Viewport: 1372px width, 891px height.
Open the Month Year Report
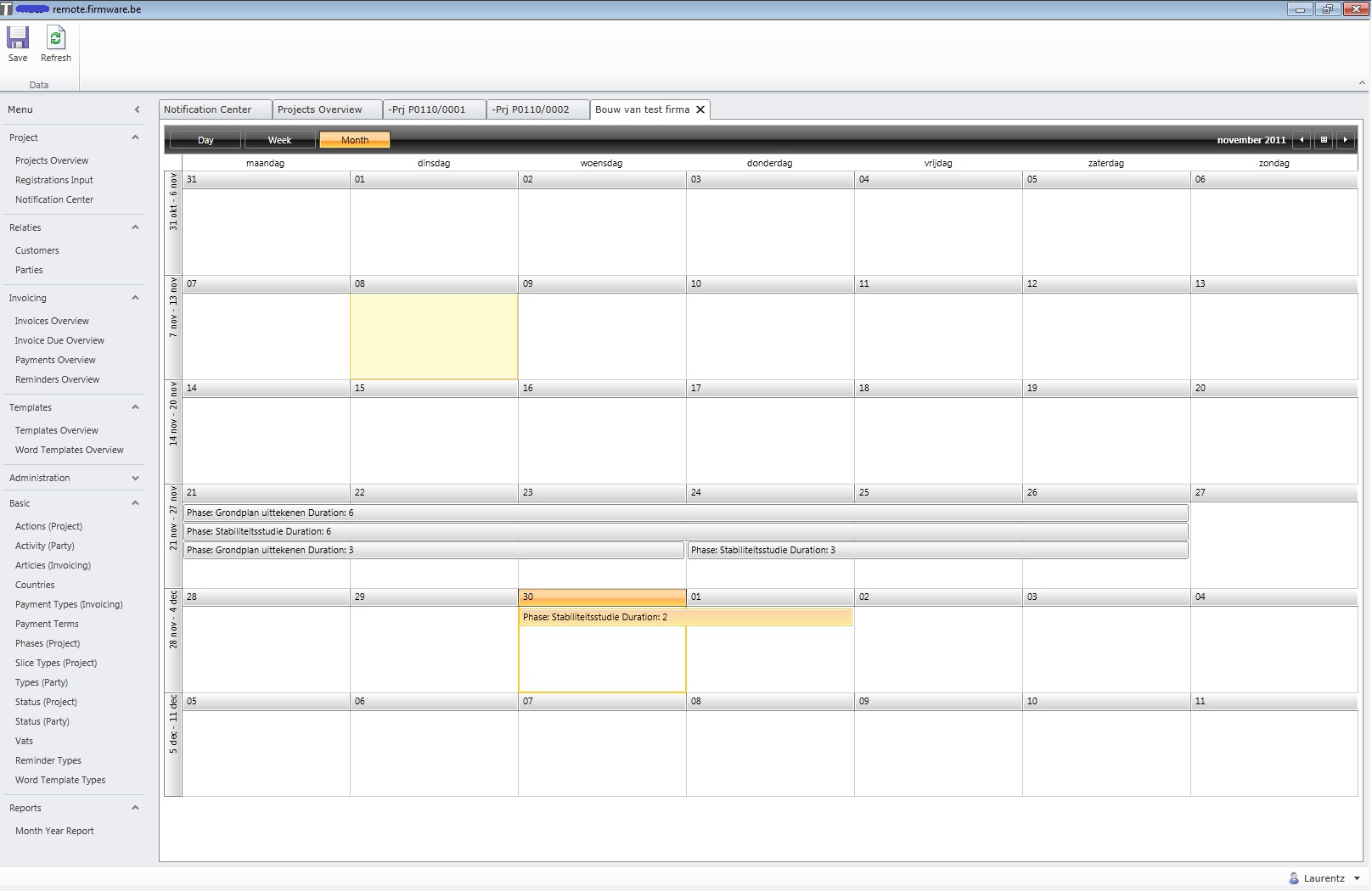pyautogui.click(x=54, y=831)
